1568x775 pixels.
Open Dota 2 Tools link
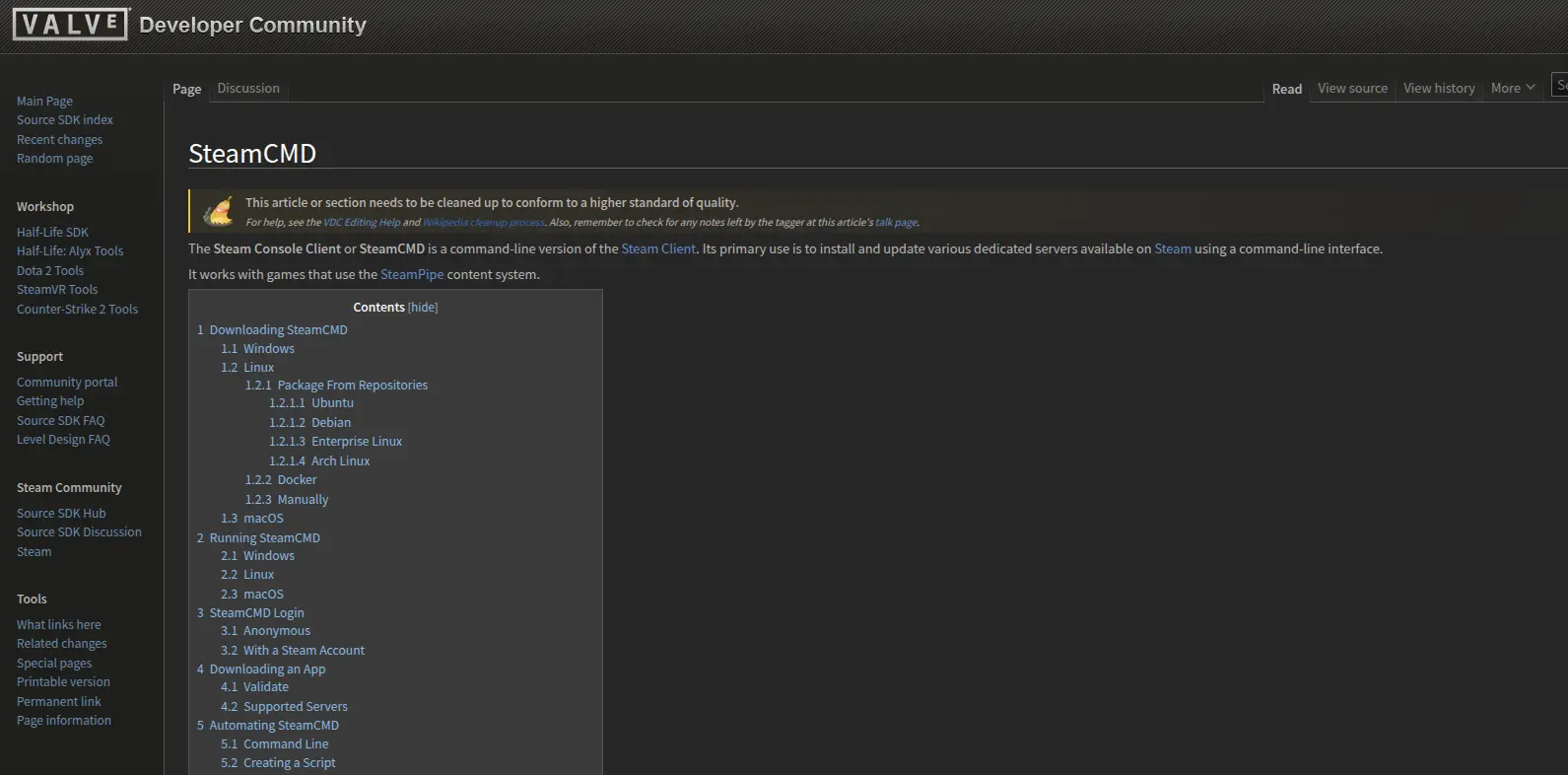[x=50, y=270]
